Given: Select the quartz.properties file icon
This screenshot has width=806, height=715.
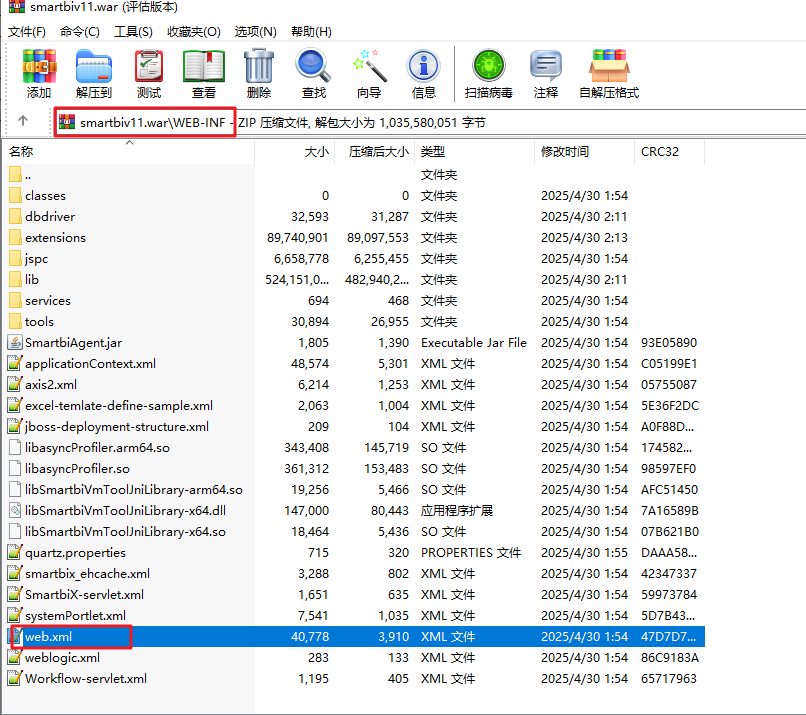Looking at the screenshot, I should [15, 553].
